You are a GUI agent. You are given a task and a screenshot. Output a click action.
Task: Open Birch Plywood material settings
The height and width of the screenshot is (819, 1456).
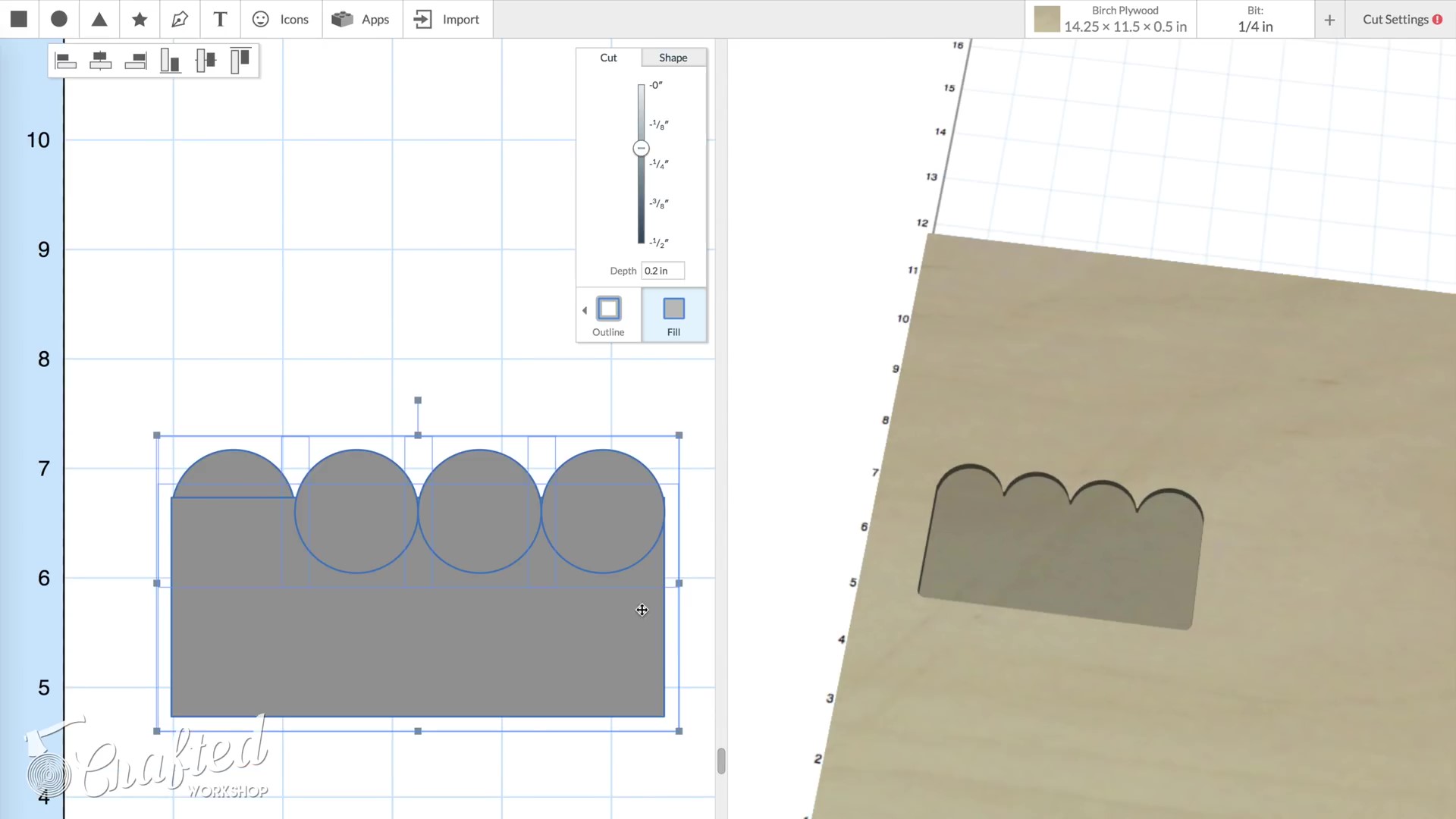[x=1111, y=19]
